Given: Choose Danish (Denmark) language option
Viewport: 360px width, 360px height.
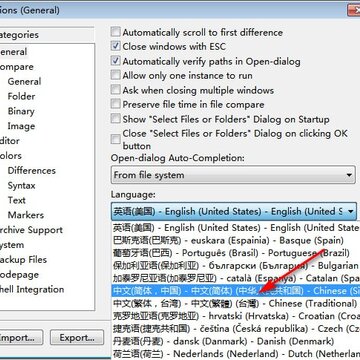Looking at the screenshot, I should pos(236,341).
